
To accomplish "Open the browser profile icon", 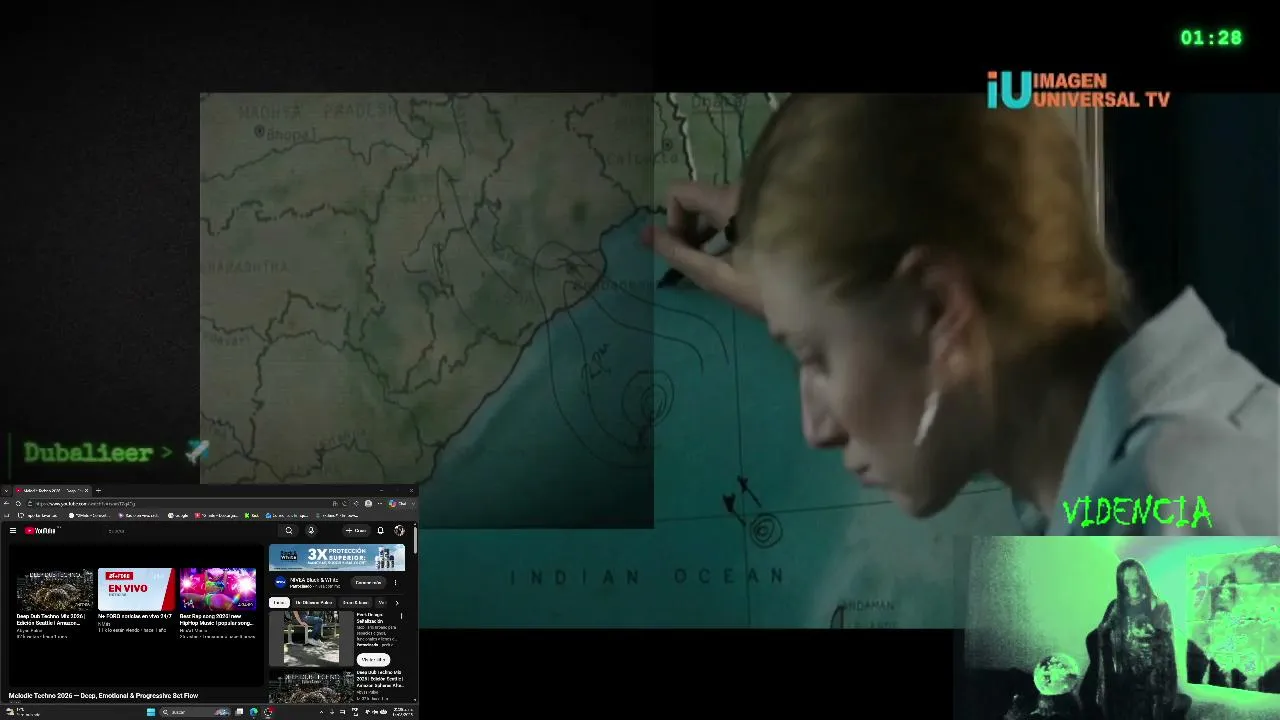I will tap(368, 503).
